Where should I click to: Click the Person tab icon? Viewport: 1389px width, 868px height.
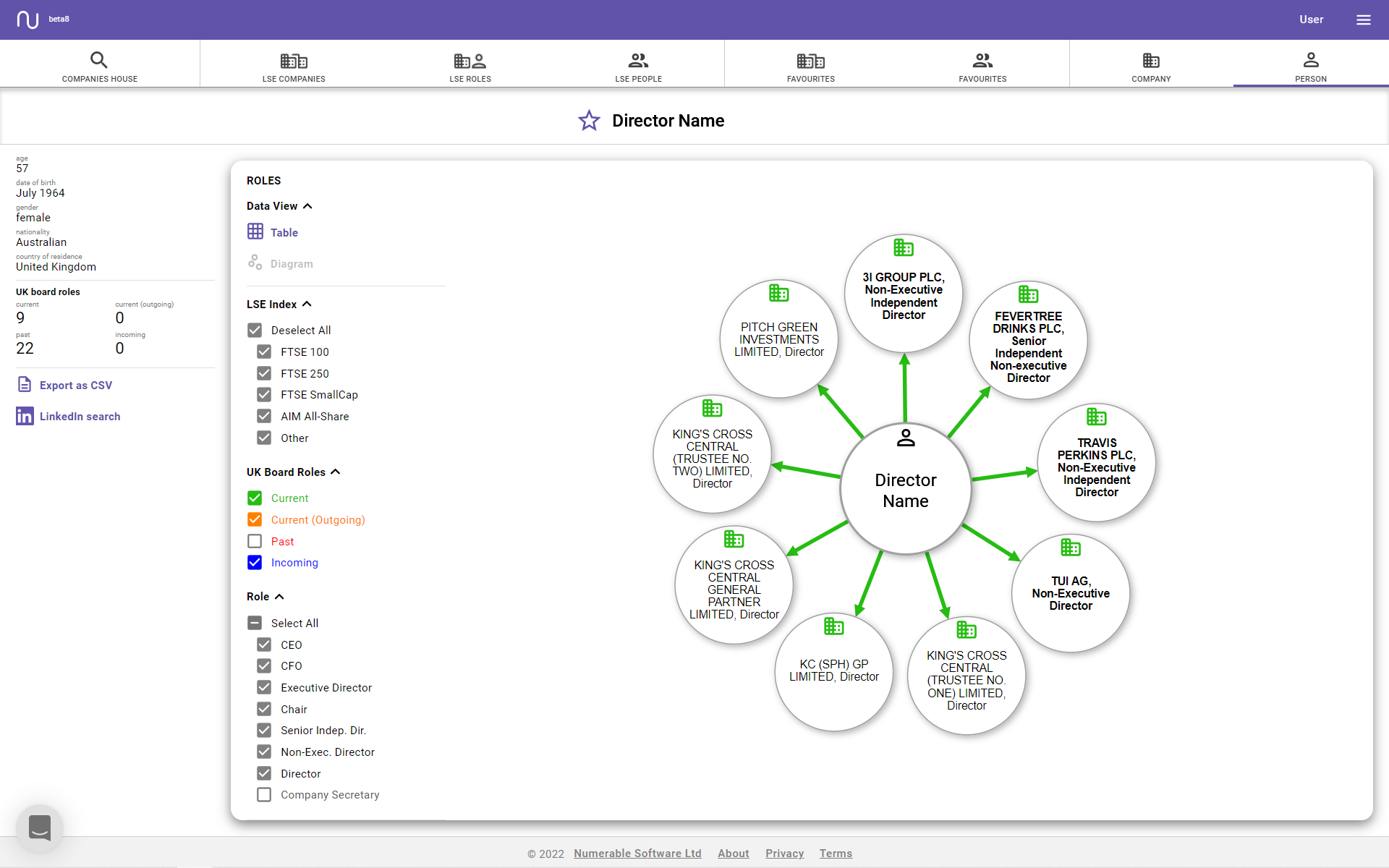pyautogui.click(x=1311, y=59)
